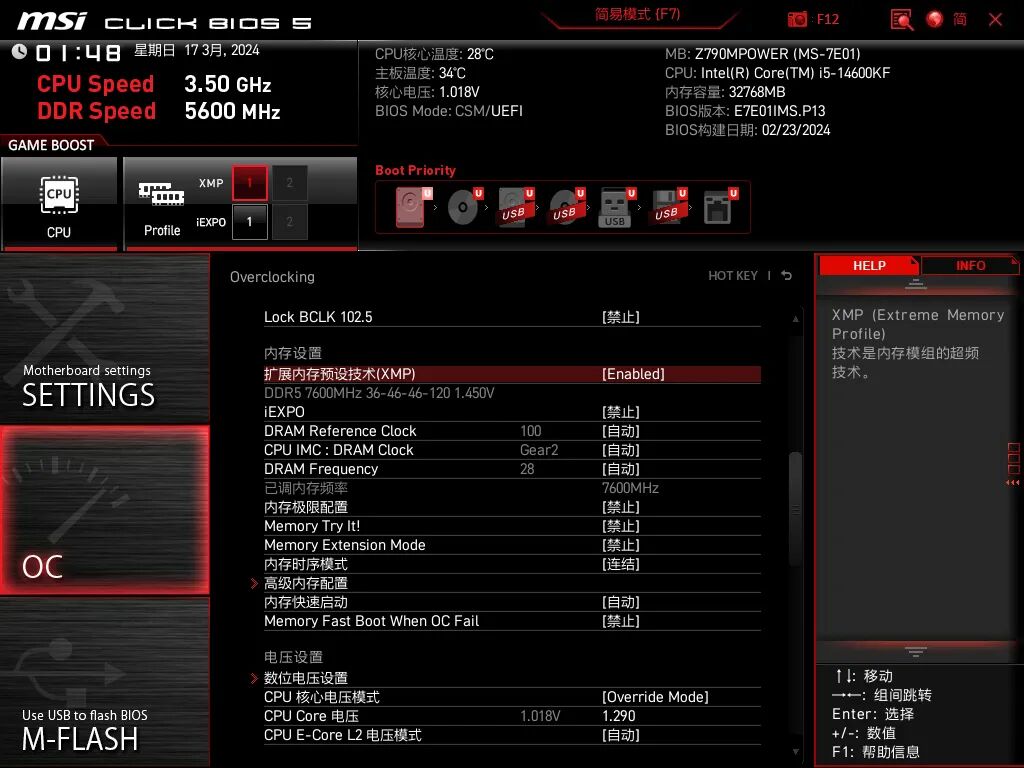This screenshot has height=768, width=1024.
Task: Click the clock icon beside the time
Action: [x=19, y=51]
